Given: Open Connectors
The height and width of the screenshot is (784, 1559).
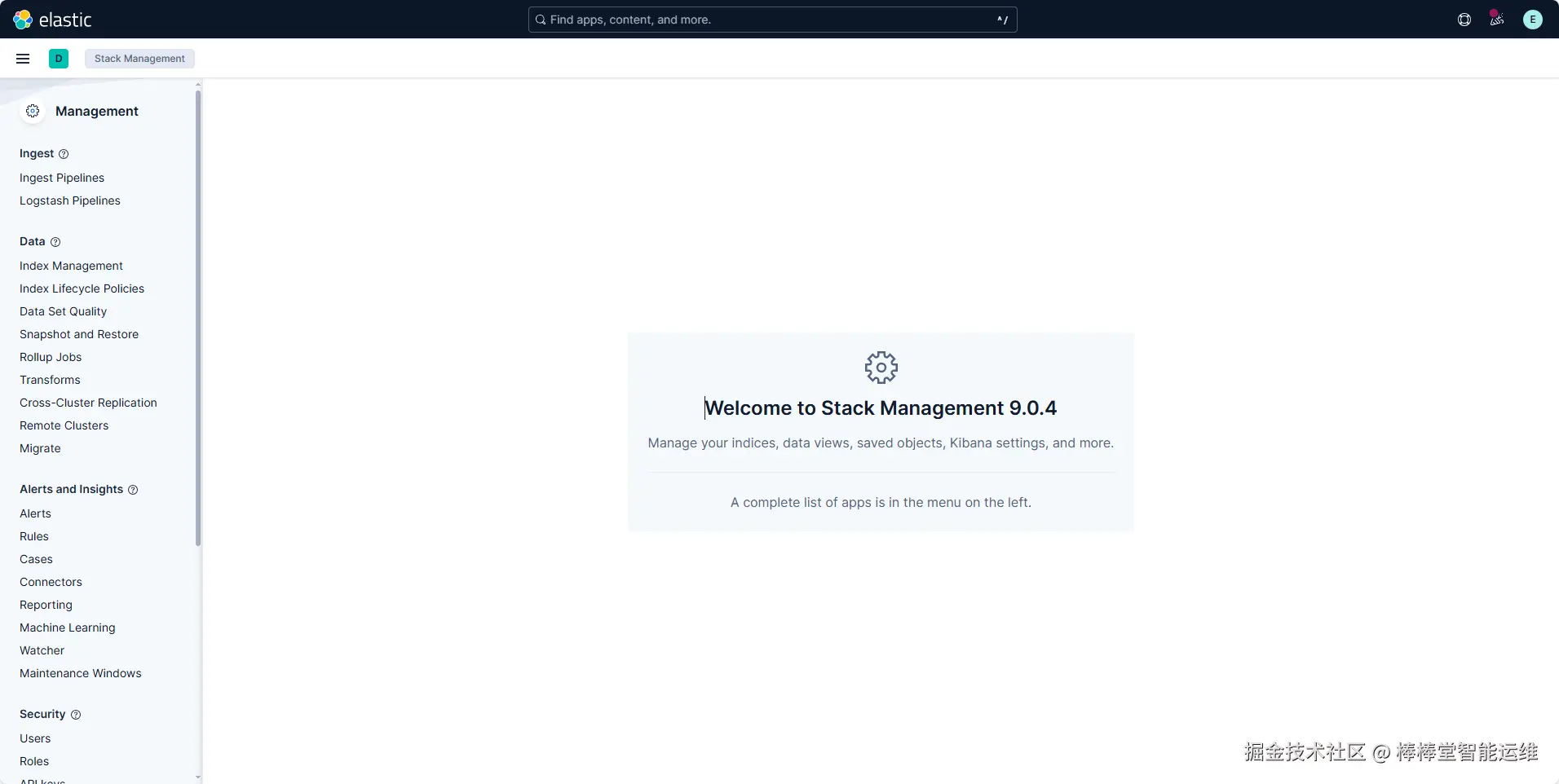Looking at the screenshot, I should [x=51, y=582].
